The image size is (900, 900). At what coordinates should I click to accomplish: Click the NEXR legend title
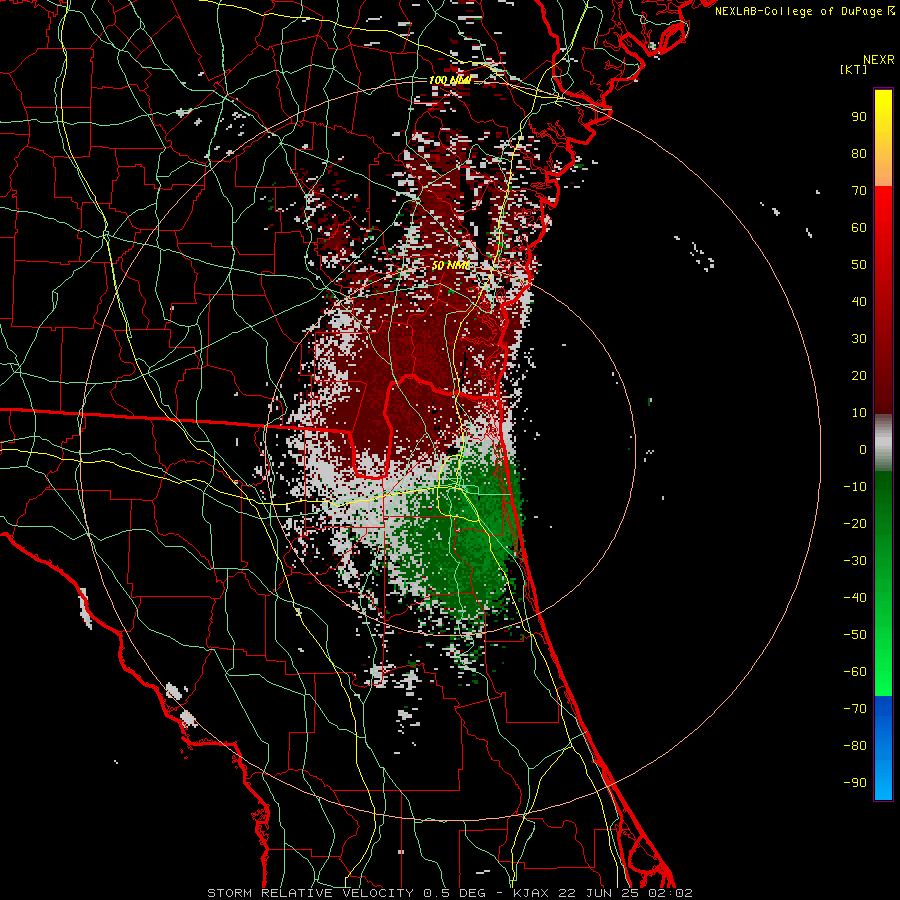[x=879, y=60]
